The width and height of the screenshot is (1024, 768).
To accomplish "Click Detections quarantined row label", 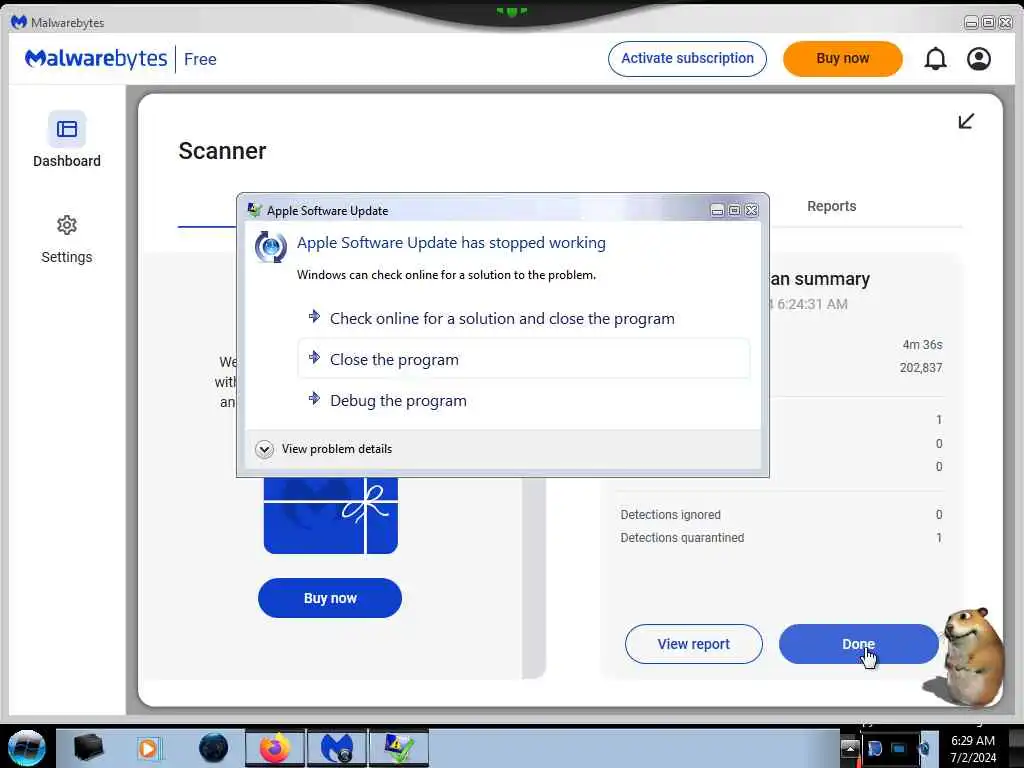I will pos(682,537).
